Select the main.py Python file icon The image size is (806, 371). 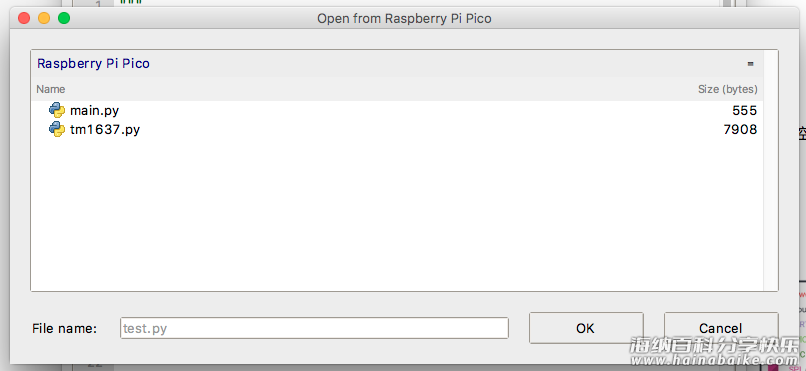tap(57, 110)
